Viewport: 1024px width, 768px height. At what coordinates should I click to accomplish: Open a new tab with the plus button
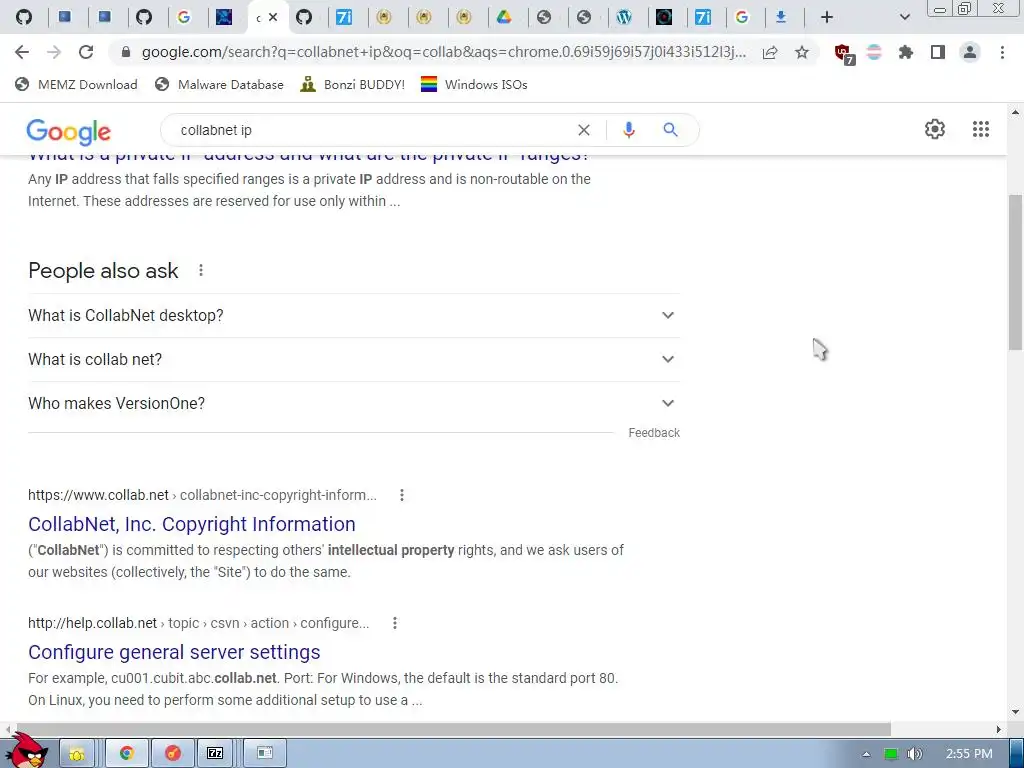pos(827,18)
